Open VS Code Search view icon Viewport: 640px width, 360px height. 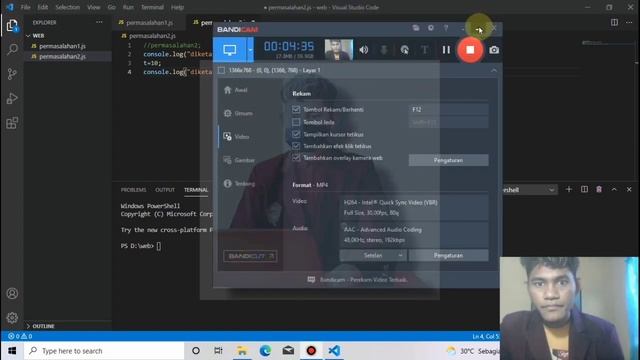pos(12,50)
